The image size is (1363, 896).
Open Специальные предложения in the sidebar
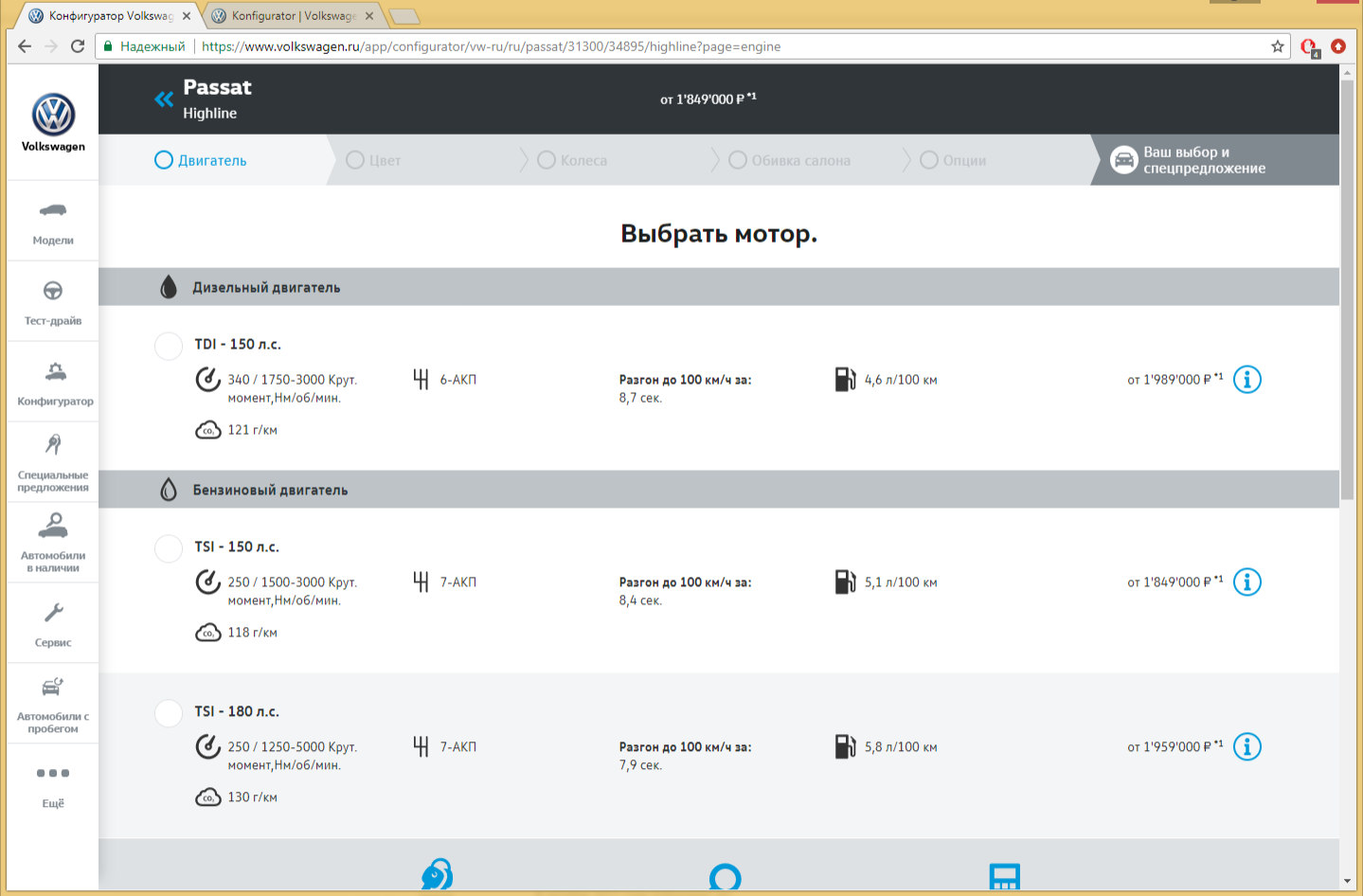pos(53,463)
